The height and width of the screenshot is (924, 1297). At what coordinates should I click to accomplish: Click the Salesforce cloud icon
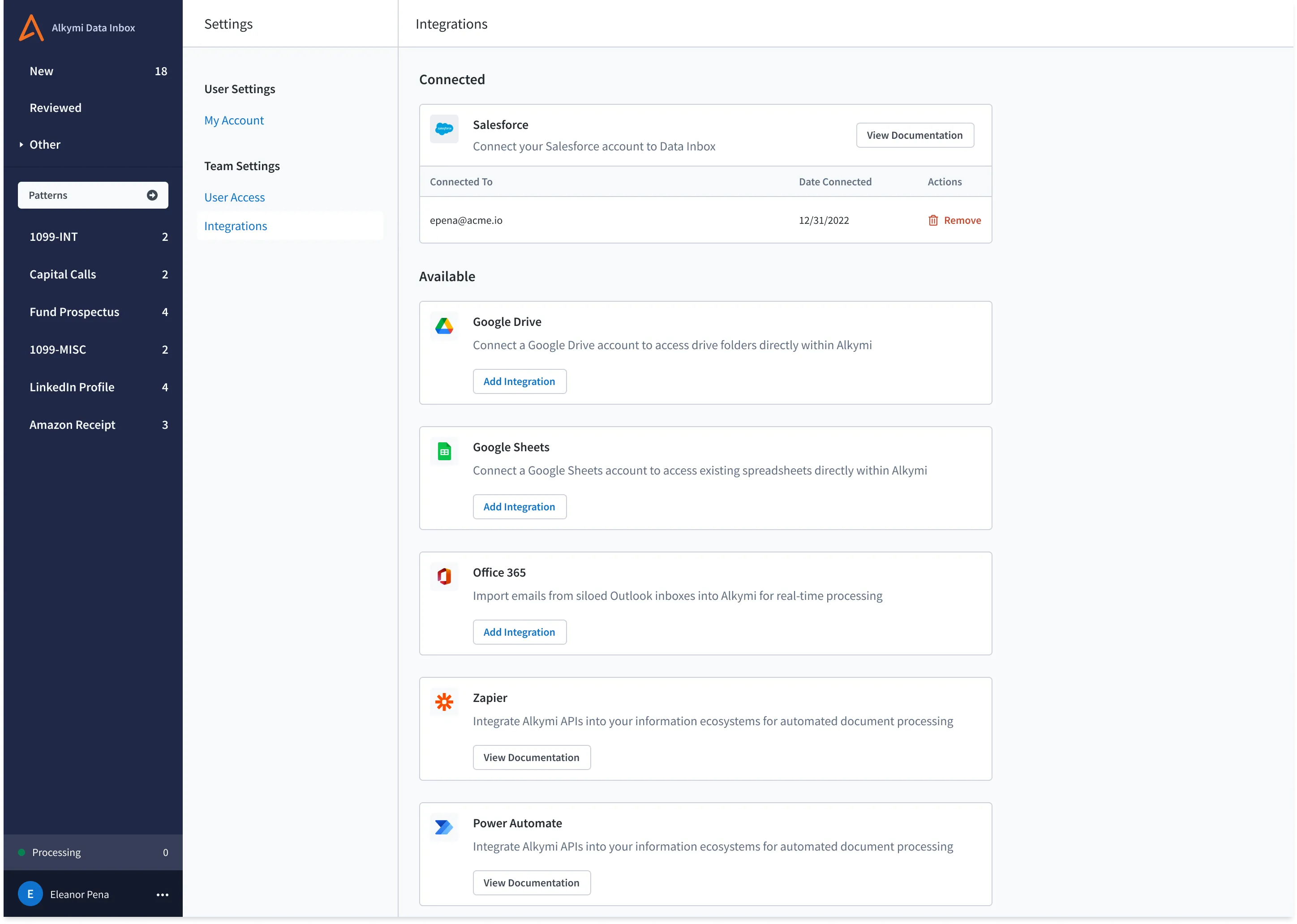444,129
